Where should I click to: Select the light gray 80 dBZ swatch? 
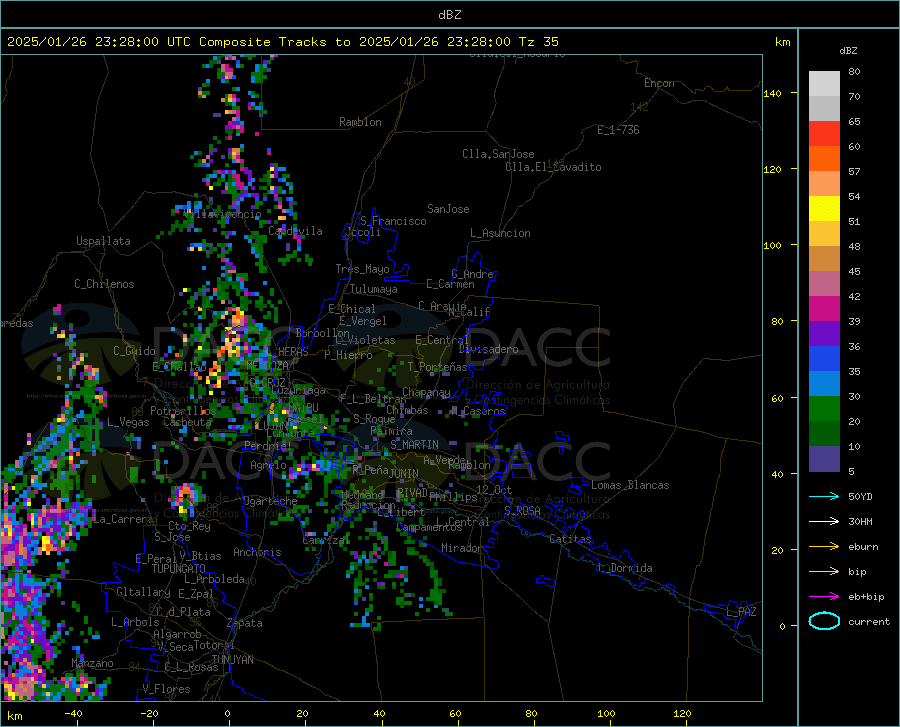824,84
